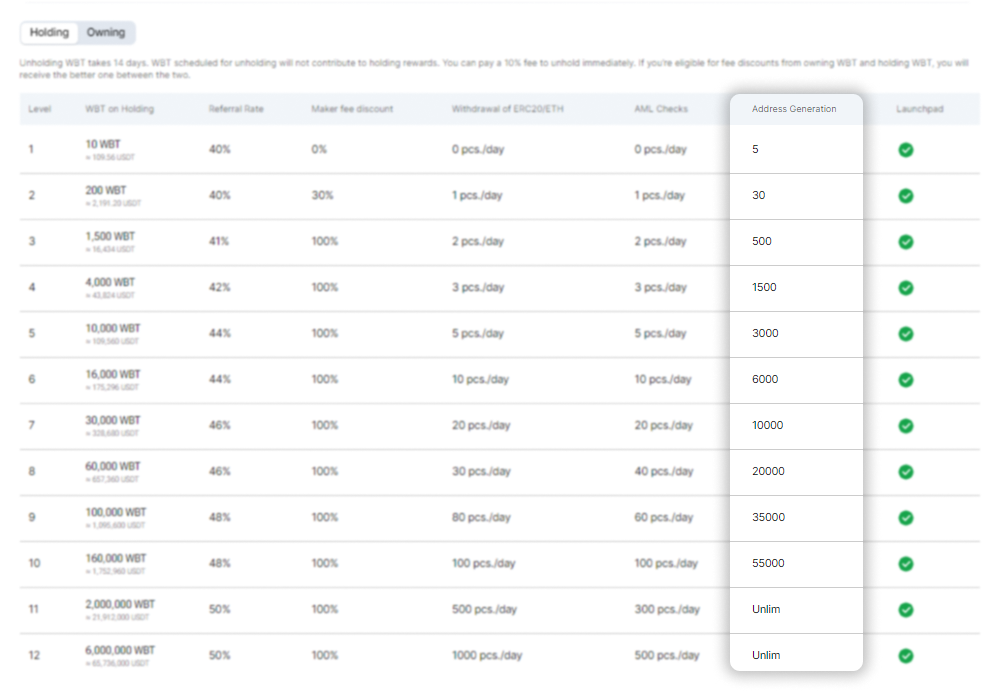
Task: Click the Maker fee discount column header
Action: point(352,109)
